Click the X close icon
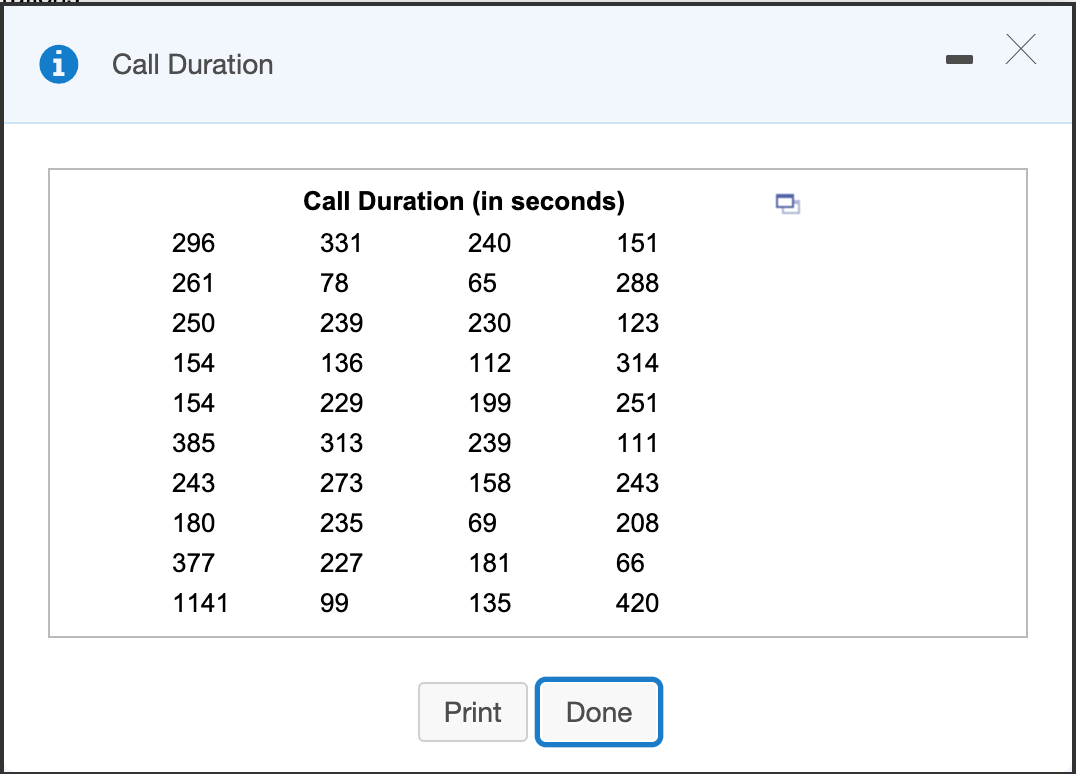The height and width of the screenshot is (774, 1076). [1020, 49]
